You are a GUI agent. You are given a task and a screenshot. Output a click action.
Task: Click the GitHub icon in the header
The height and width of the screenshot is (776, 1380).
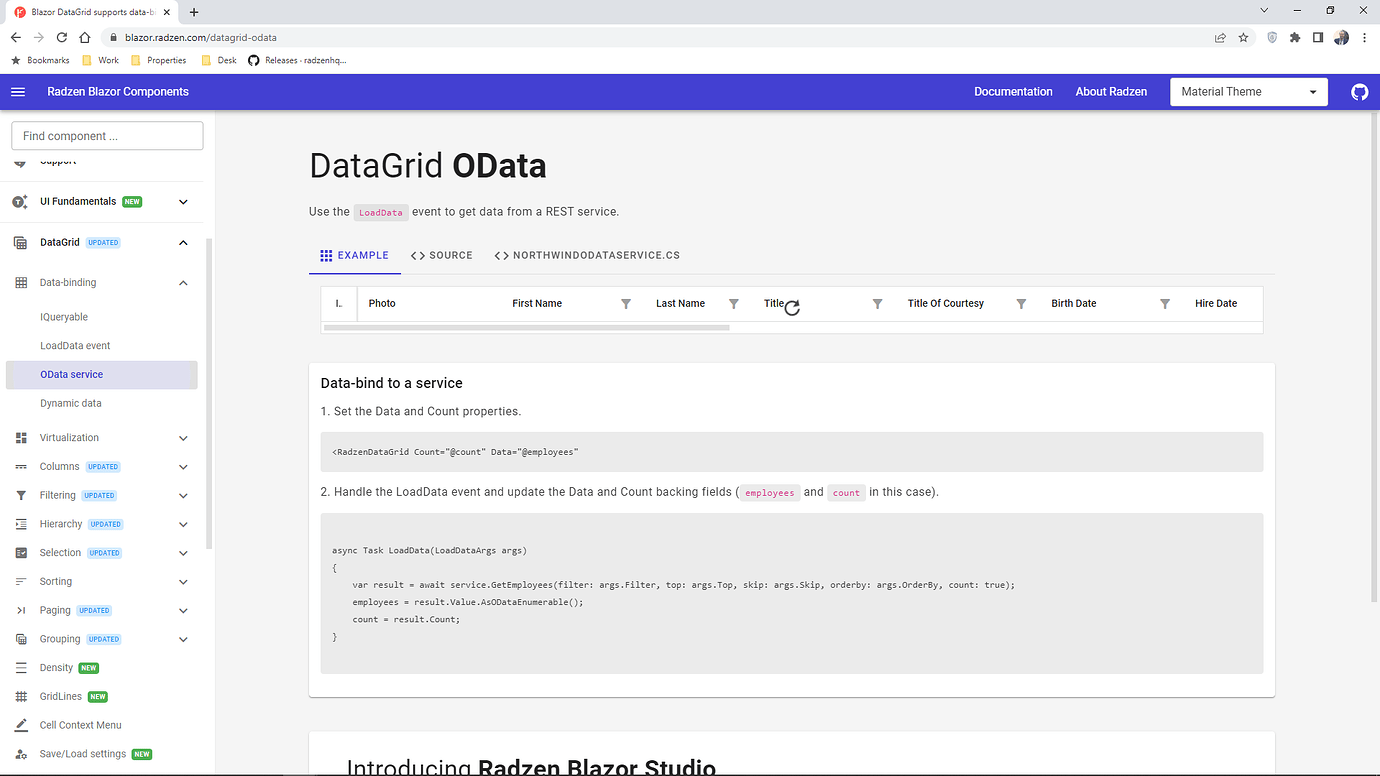(x=1359, y=91)
